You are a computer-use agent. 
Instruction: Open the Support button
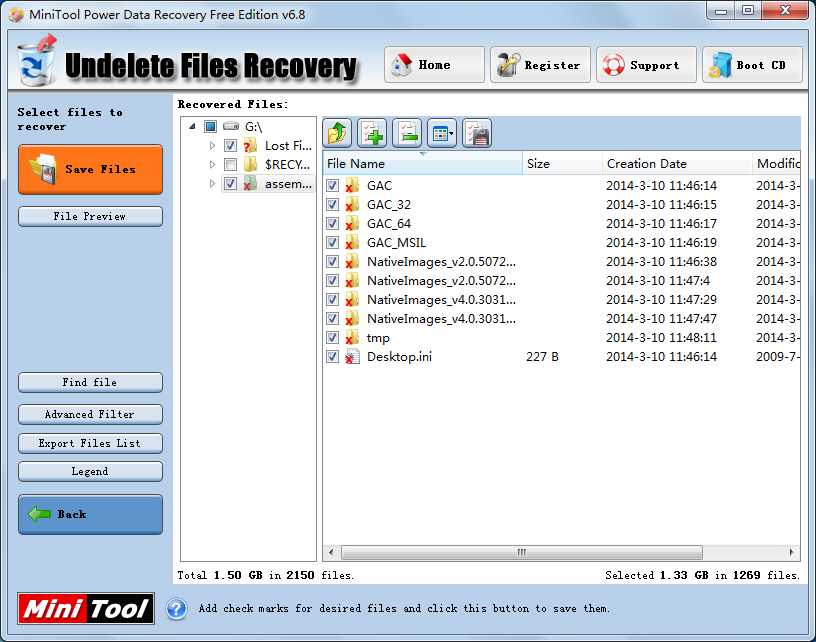click(646, 65)
